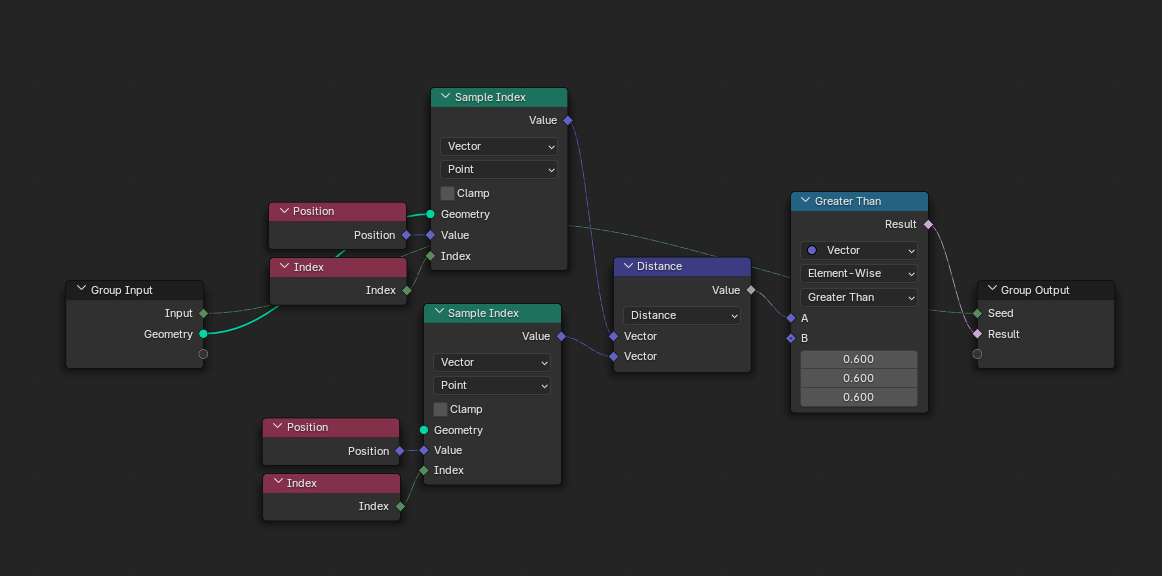Click the Position output socket of upper Position node

(405, 235)
